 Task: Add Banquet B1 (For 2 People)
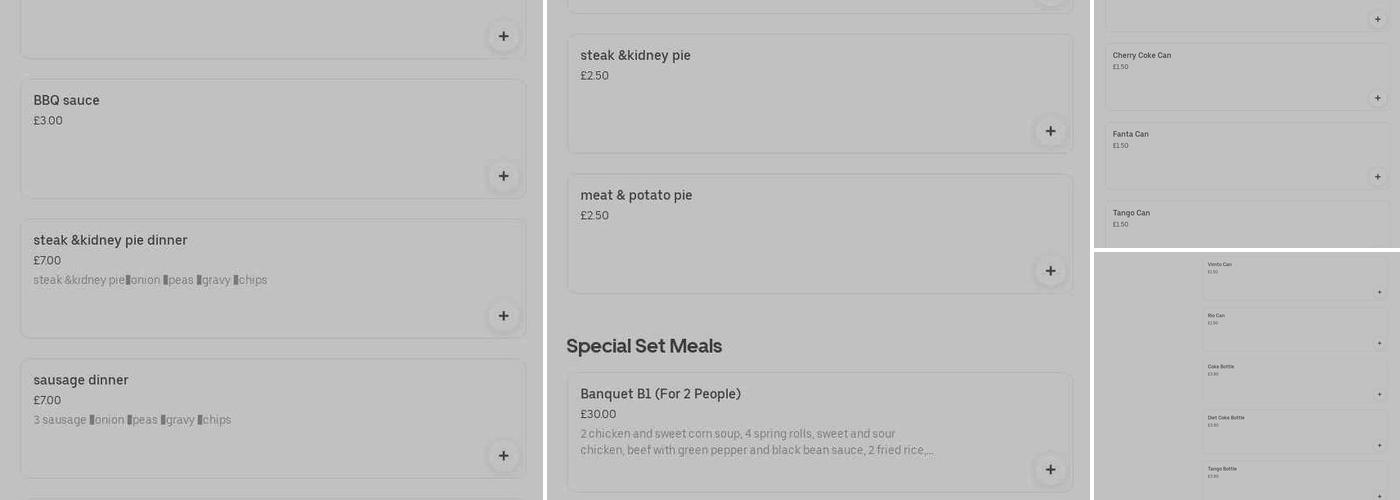tap(1050, 469)
